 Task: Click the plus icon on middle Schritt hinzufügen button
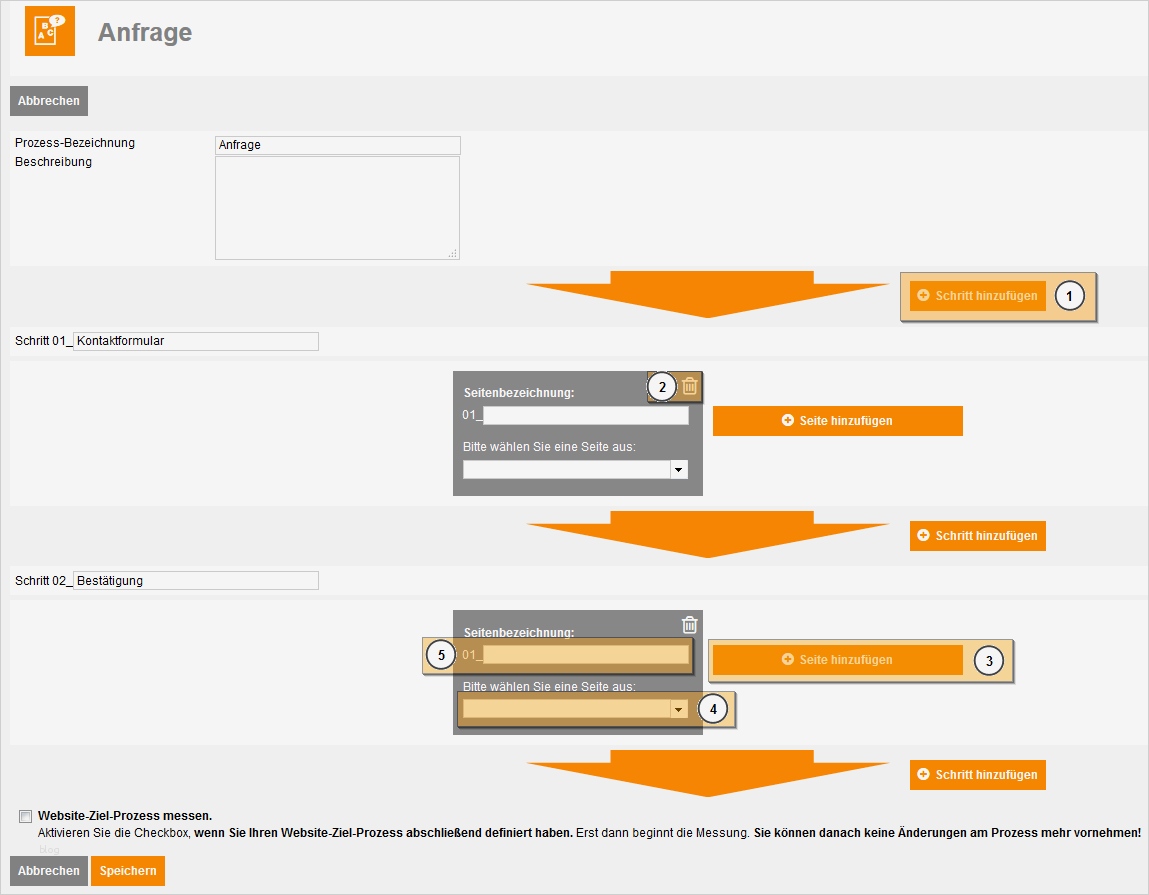pyautogui.click(x=923, y=536)
